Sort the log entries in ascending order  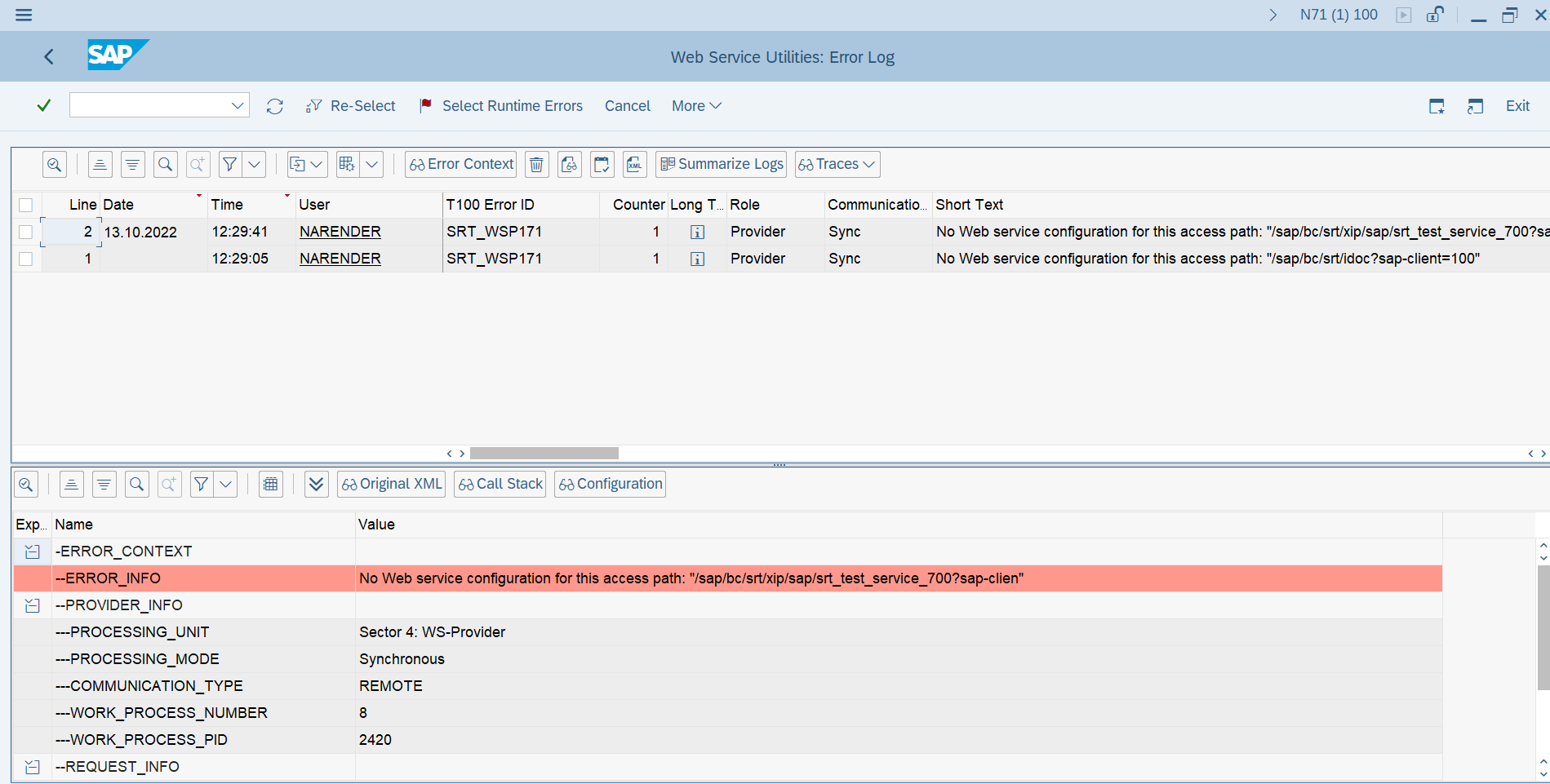pos(100,164)
